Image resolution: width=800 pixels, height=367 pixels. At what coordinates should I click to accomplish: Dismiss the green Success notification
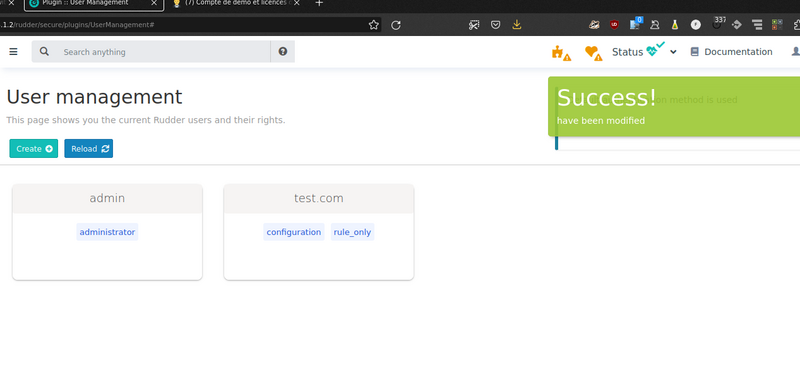(674, 106)
